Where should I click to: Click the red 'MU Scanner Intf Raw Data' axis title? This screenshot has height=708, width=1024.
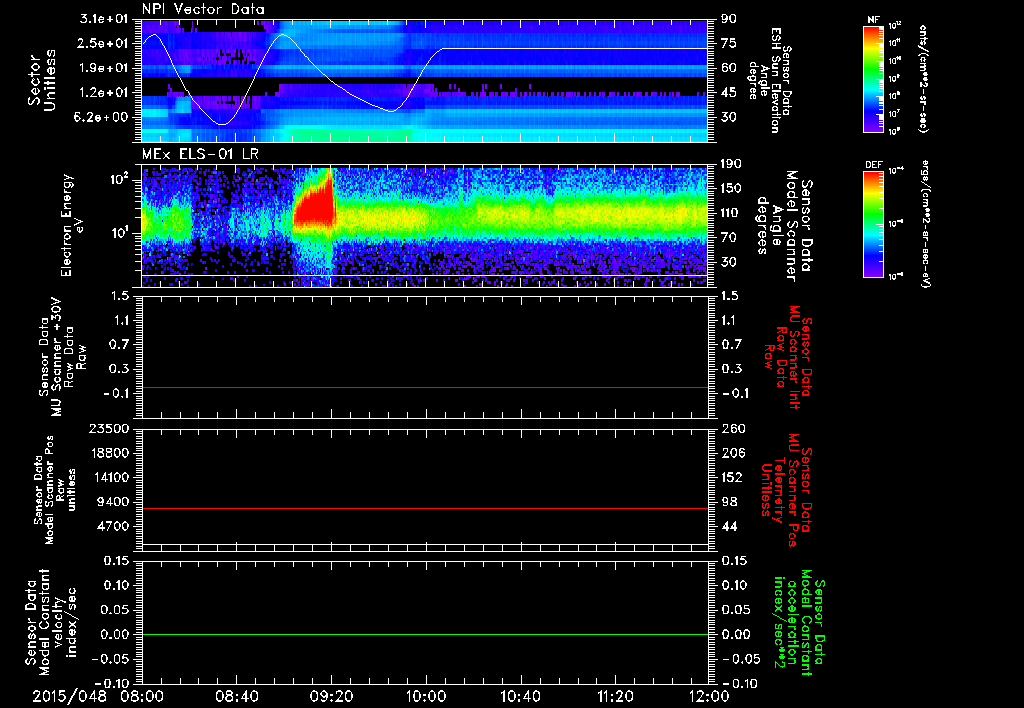tap(788, 357)
